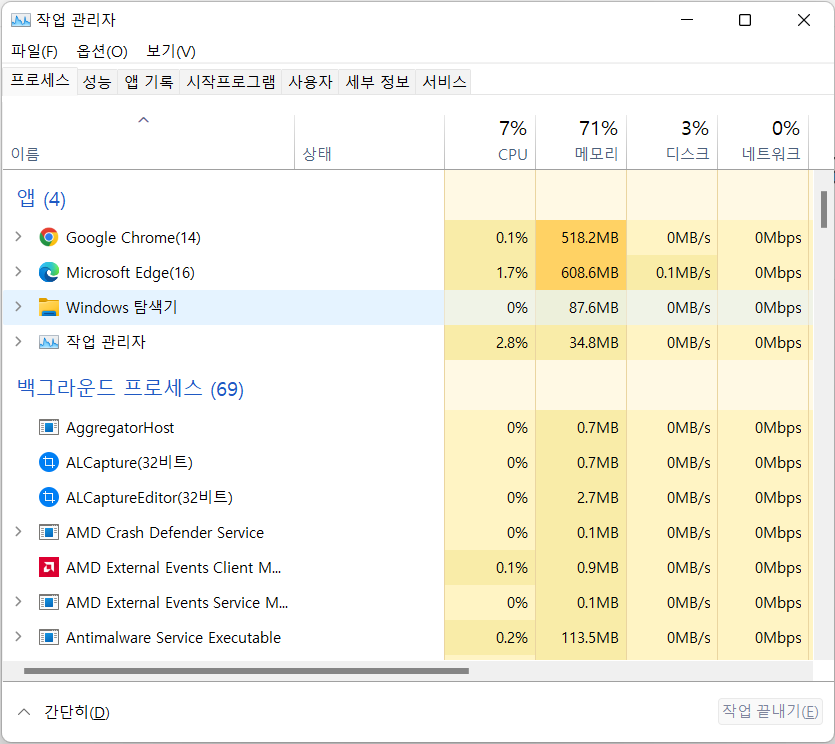Click the vertical scrollbar thumb
This screenshot has width=835, height=744.
tap(824, 209)
